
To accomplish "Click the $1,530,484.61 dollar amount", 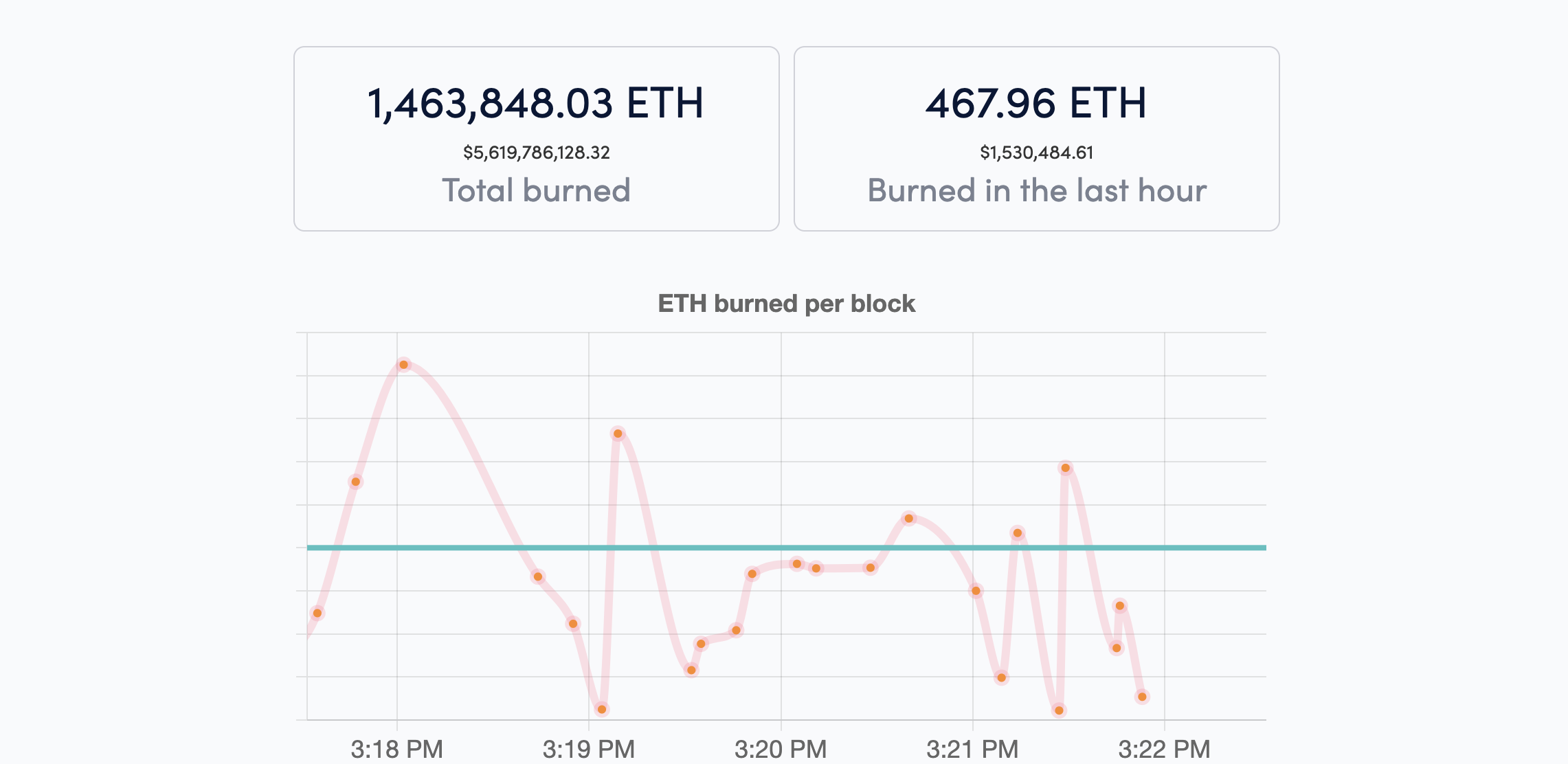I will (1036, 153).
